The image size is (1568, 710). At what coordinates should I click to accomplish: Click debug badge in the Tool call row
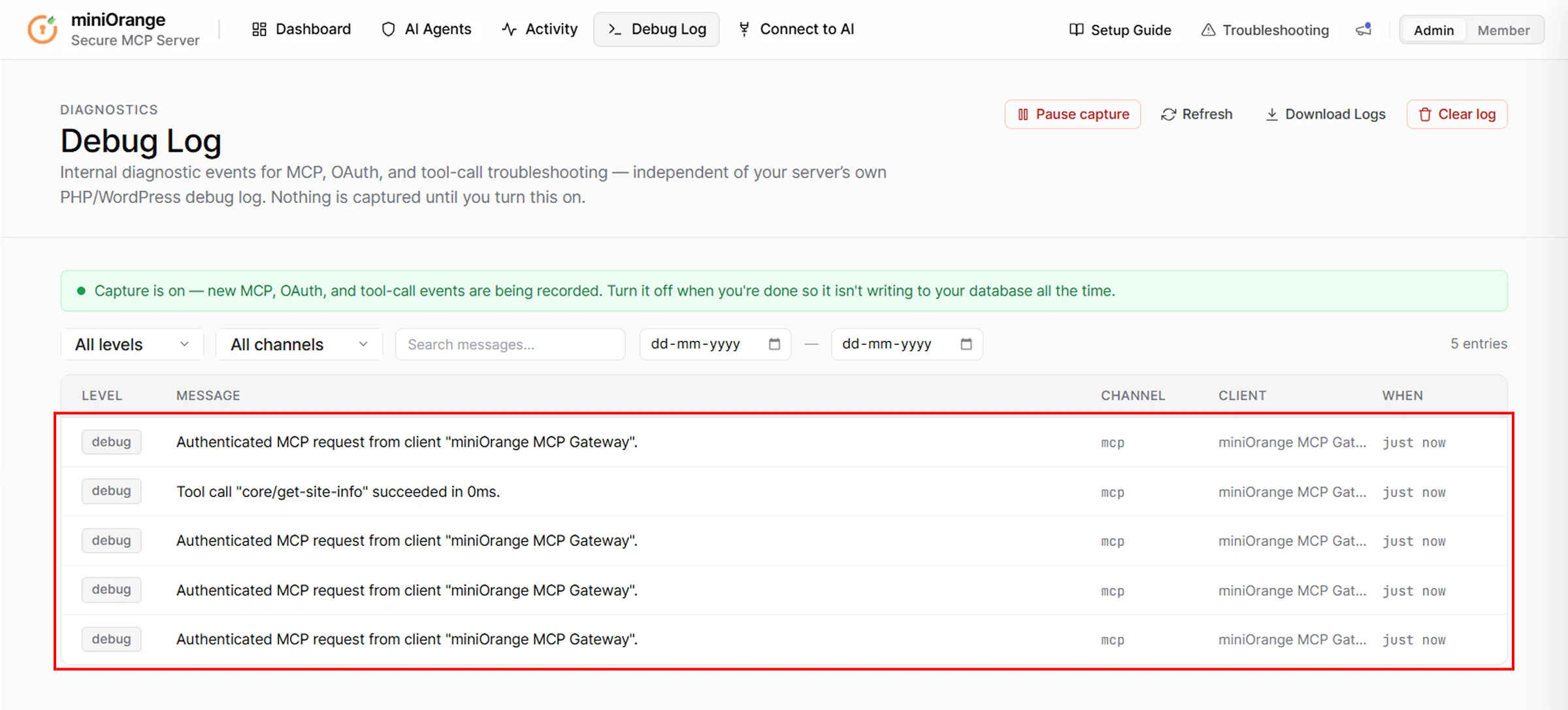[x=111, y=491]
